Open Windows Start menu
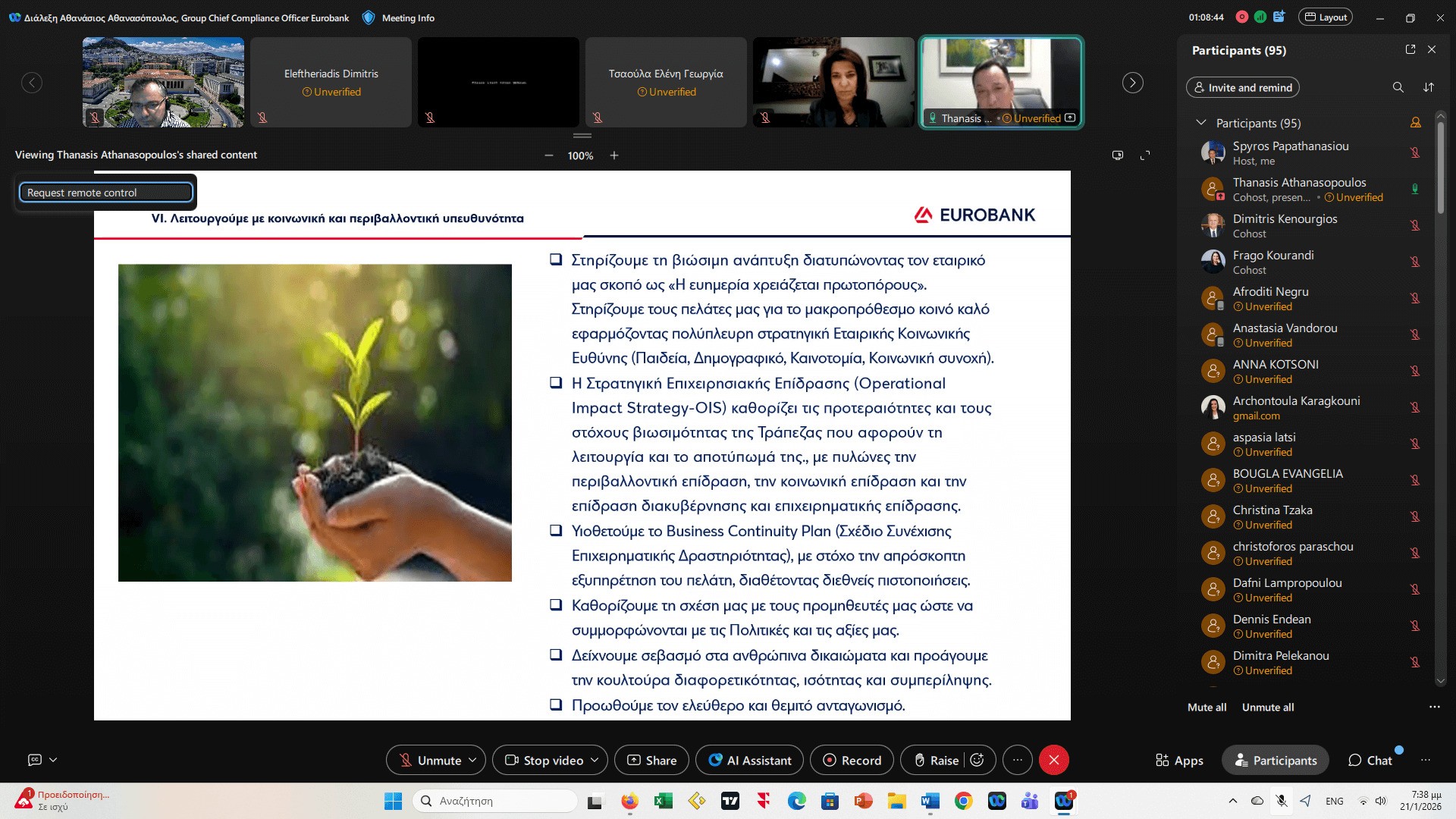Viewport: 1456px width, 819px height. [393, 801]
